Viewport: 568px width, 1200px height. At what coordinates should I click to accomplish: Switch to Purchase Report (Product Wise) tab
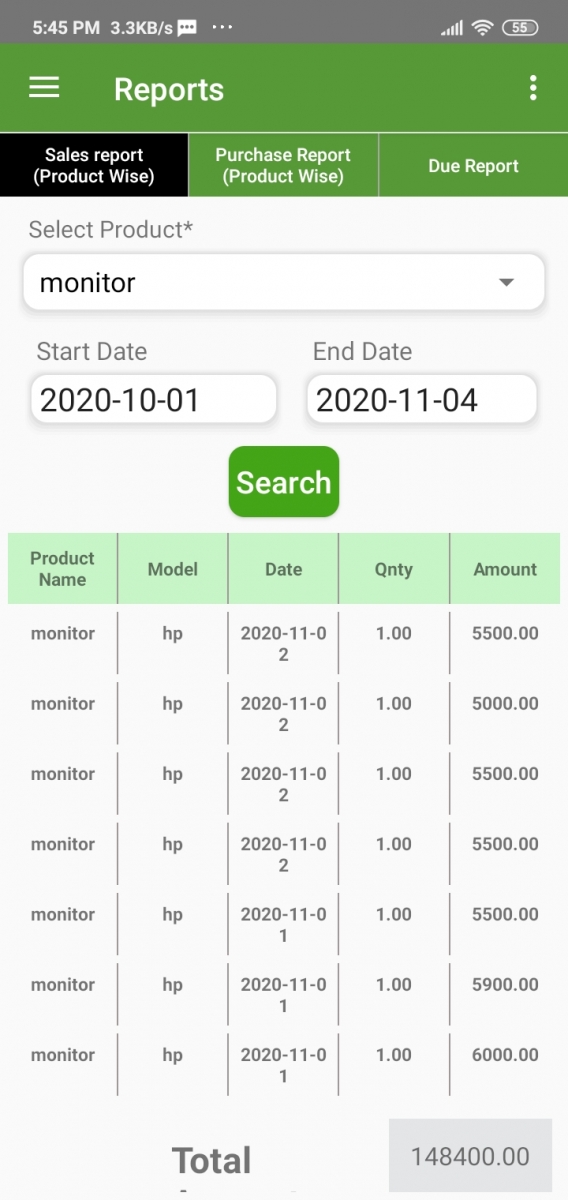pyautogui.click(x=283, y=166)
